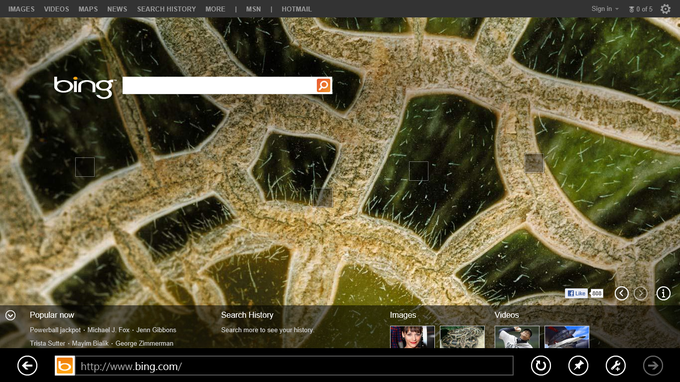The width and height of the screenshot is (680, 382).
Task: Open the second Videos thumbnail
Action: (x=567, y=337)
